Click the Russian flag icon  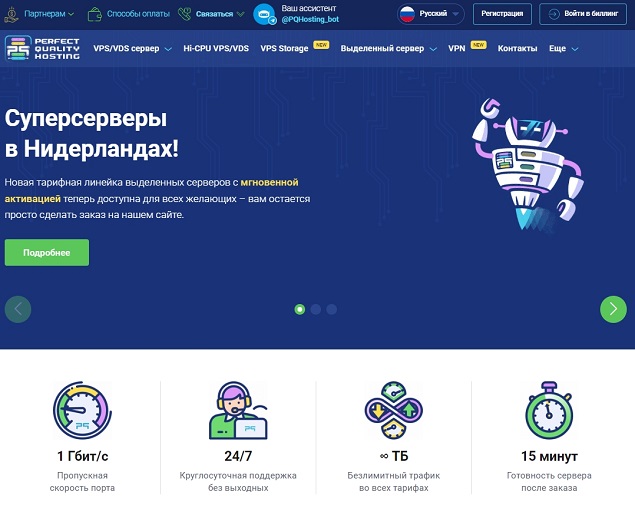[x=407, y=14]
